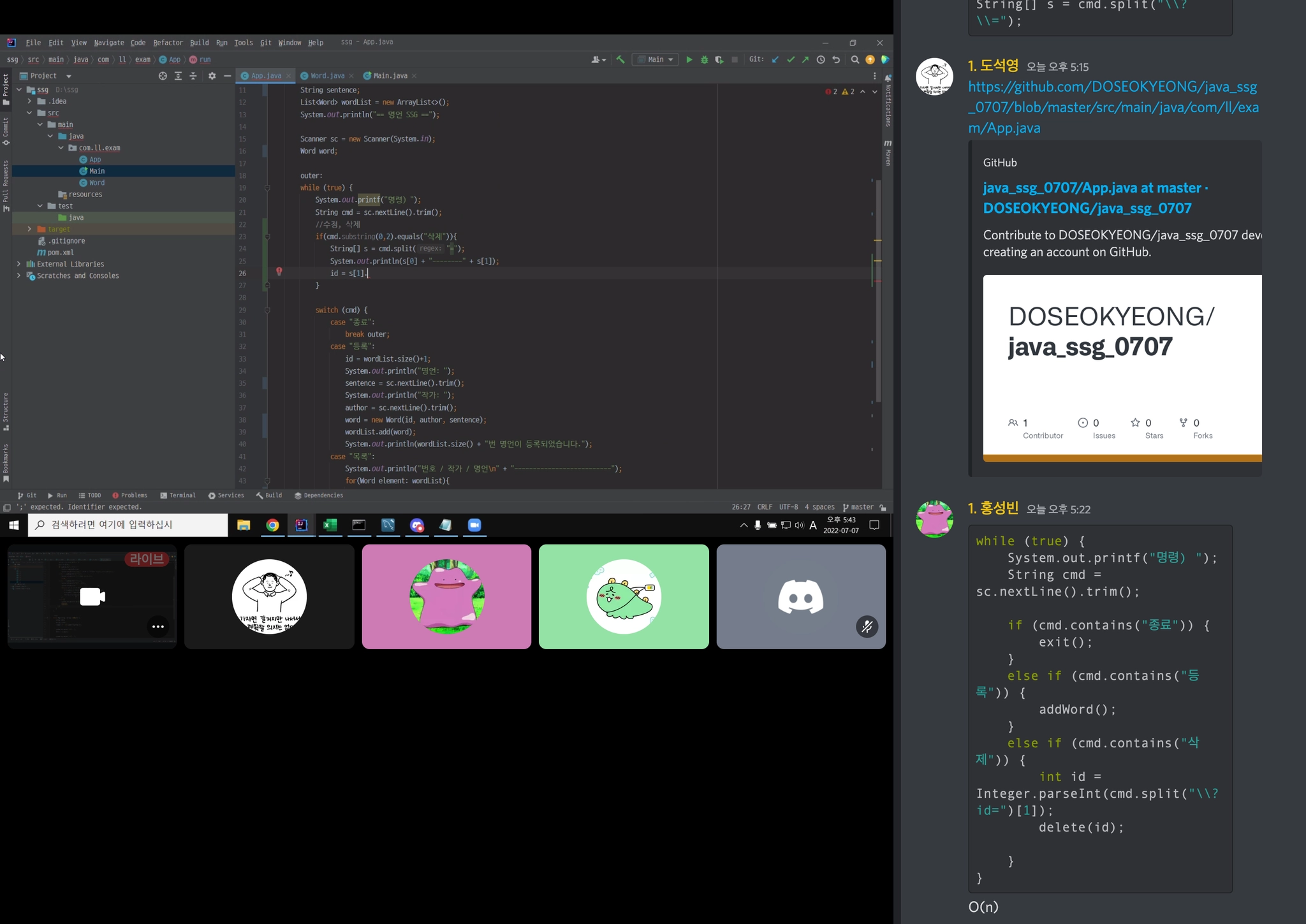Open Search Everywhere magnifier icon
The image size is (1306, 924).
click(855, 59)
